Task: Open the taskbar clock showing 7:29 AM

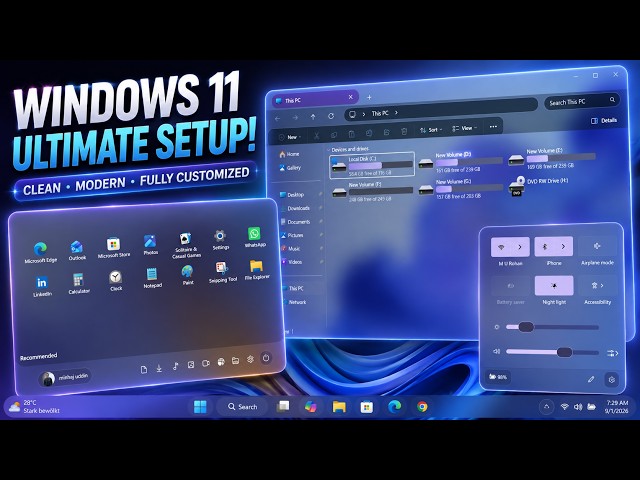Action: [x=617, y=407]
